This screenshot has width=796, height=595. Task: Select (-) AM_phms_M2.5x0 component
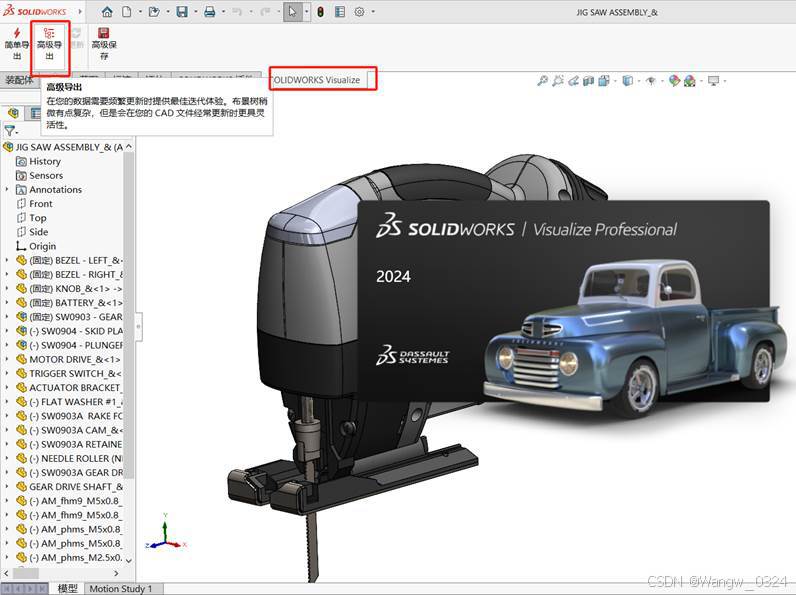69,557
